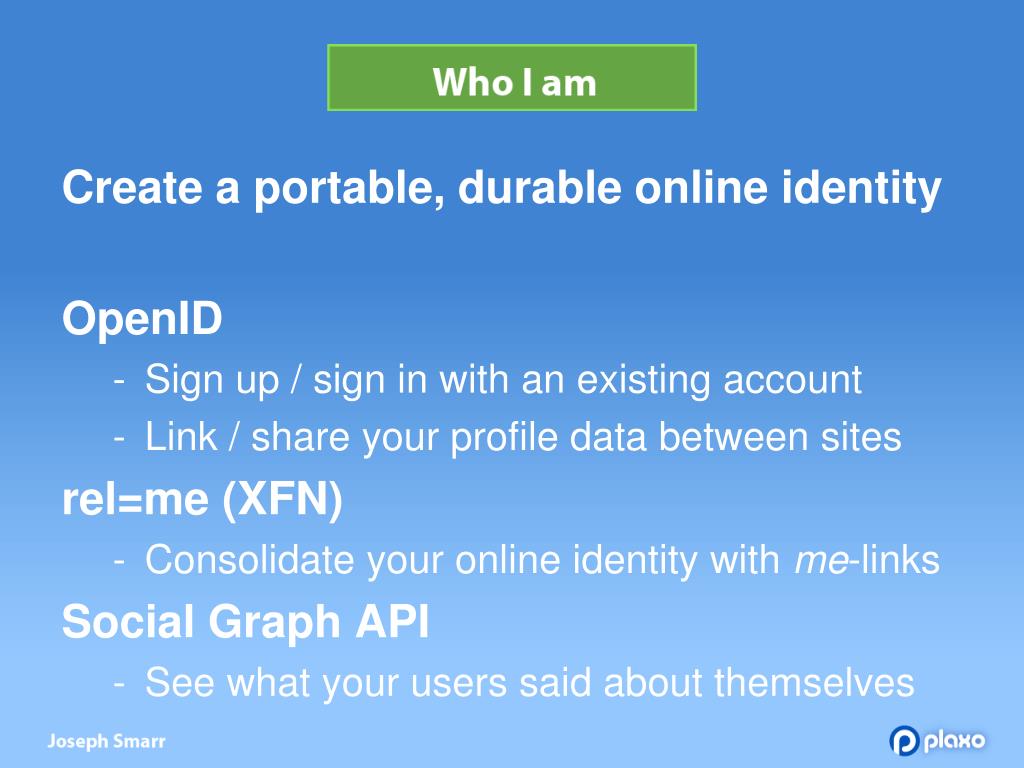Click the plaxo wordmark text

tap(954, 741)
